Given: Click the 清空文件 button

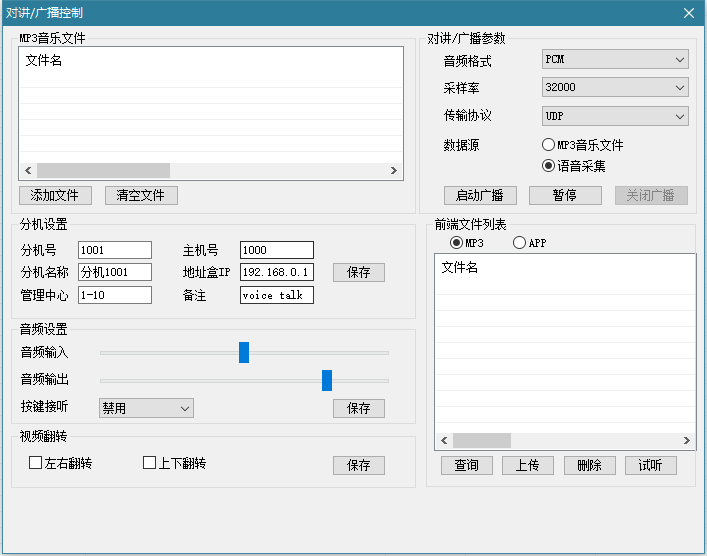Looking at the screenshot, I should (141, 195).
